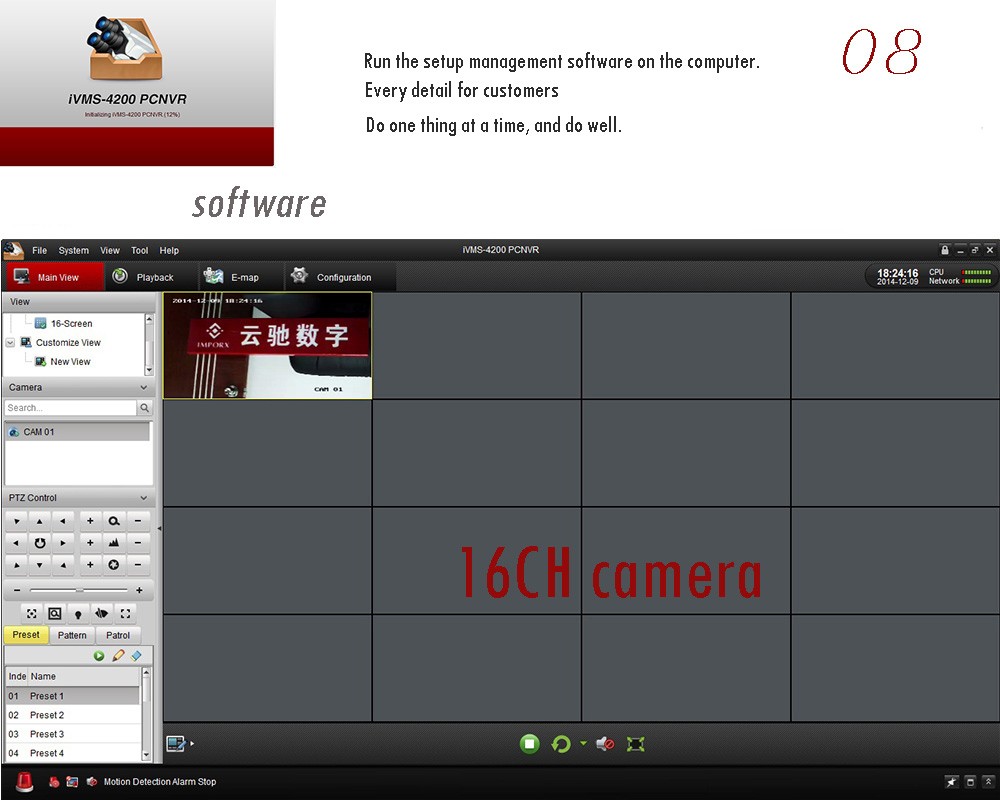This screenshot has height=800, width=1000.
Task: Collapse the Customize View tree node
Action: pos(10,342)
